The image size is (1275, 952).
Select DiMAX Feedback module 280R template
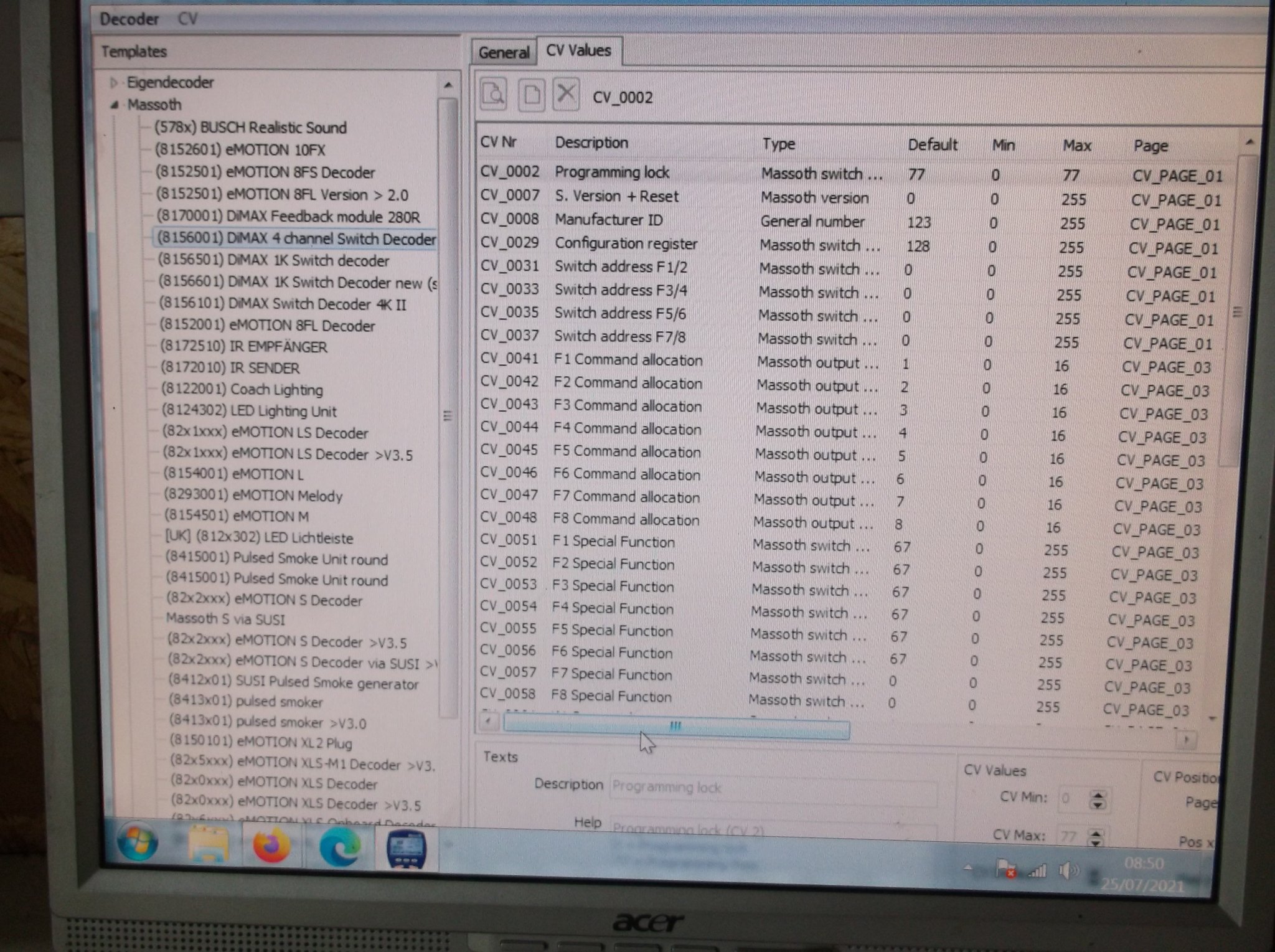coord(288,216)
